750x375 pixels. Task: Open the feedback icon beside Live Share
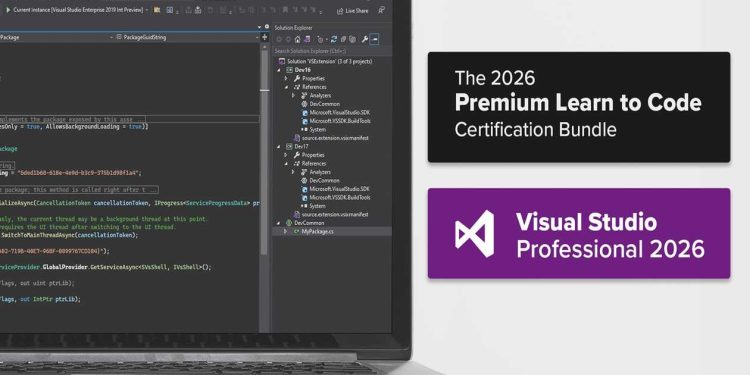pos(381,10)
